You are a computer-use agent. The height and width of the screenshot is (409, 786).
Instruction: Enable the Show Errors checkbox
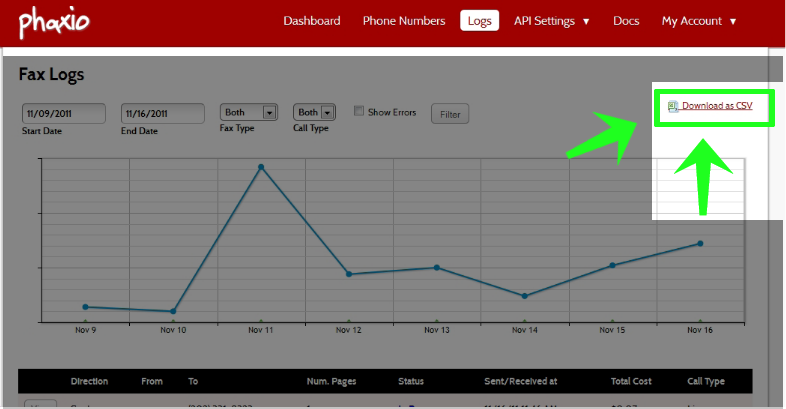coord(359,112)
